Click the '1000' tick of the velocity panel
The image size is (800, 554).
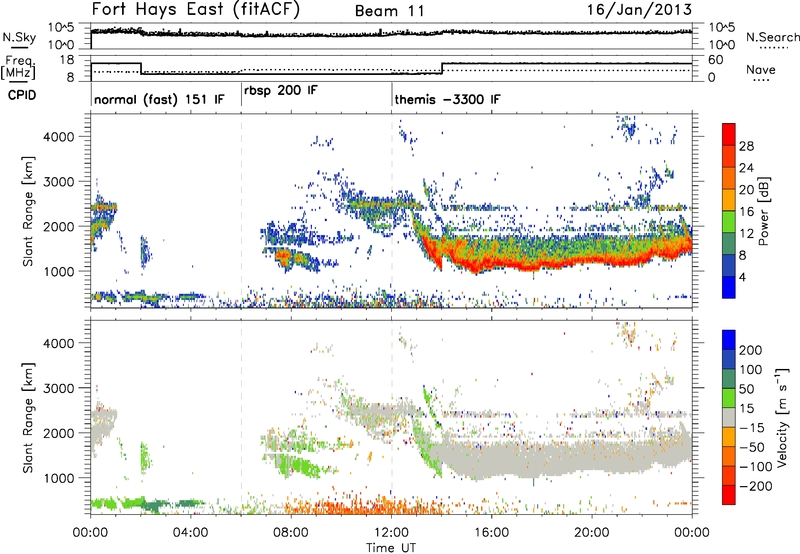(x=58, y=478)
